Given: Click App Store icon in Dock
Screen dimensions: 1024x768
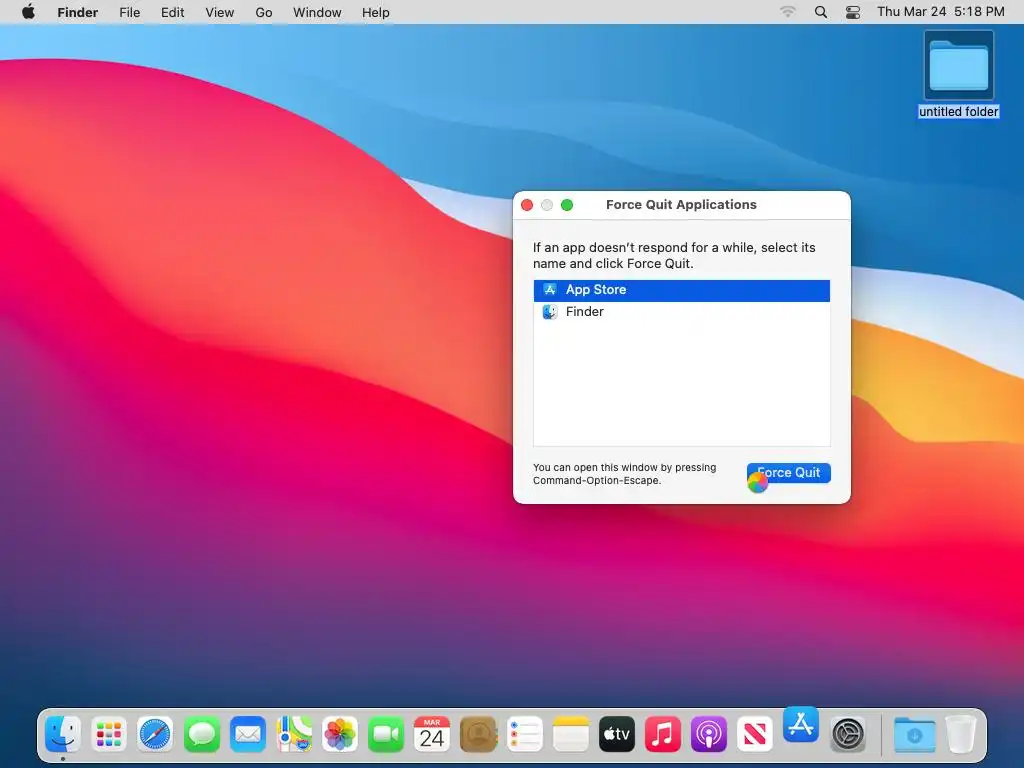Looking at the screenshot, I should (x=801, y=725).
